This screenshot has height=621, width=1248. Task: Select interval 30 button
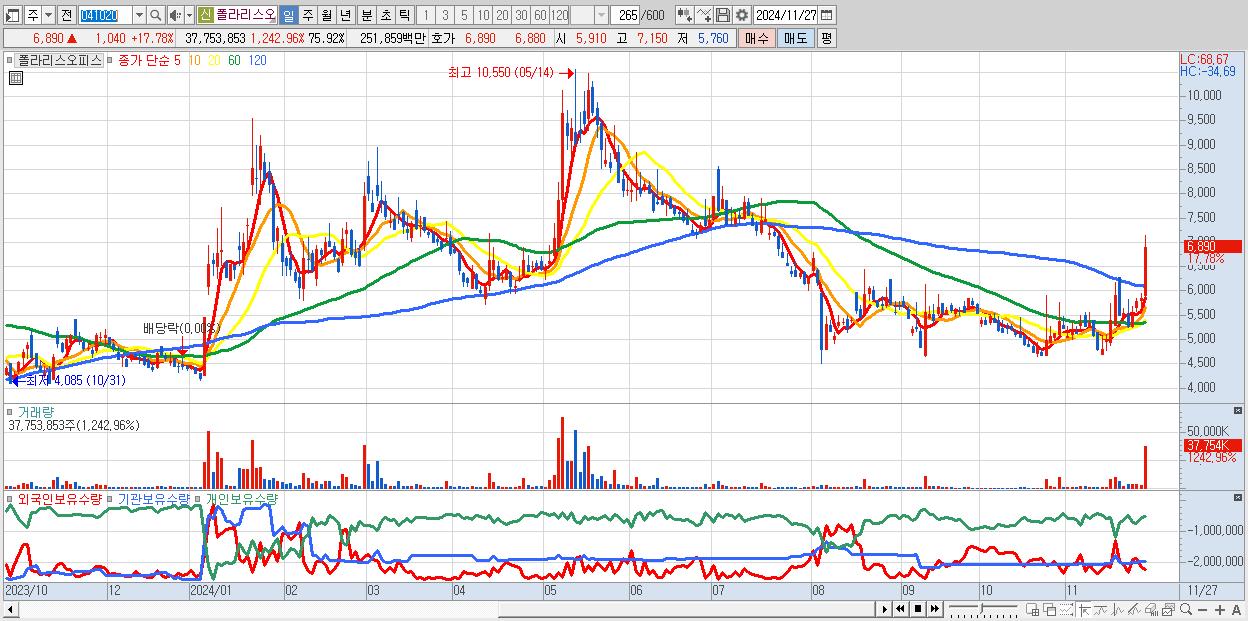coord(521,15)
